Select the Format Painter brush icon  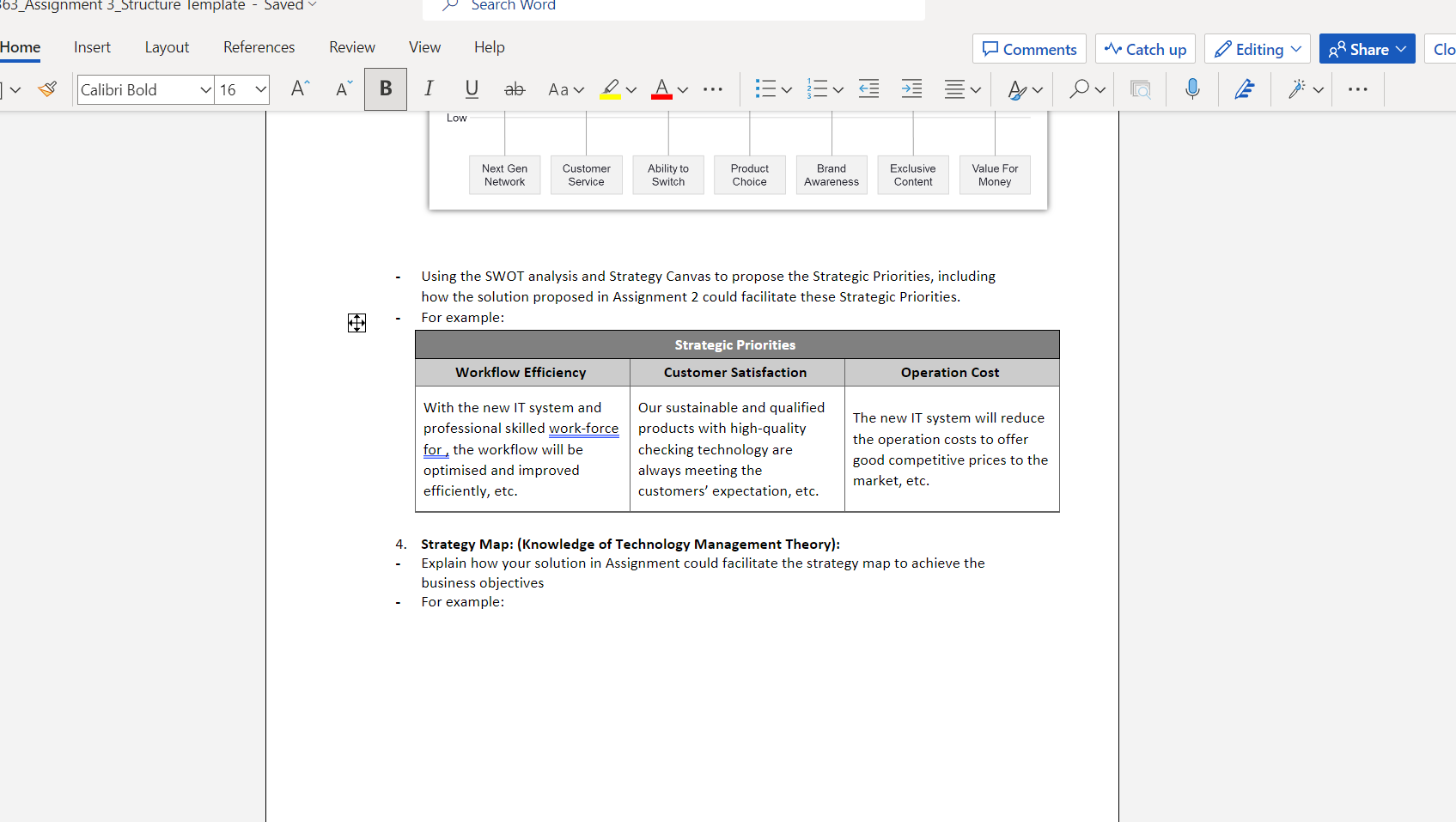[x=47, y=88]
